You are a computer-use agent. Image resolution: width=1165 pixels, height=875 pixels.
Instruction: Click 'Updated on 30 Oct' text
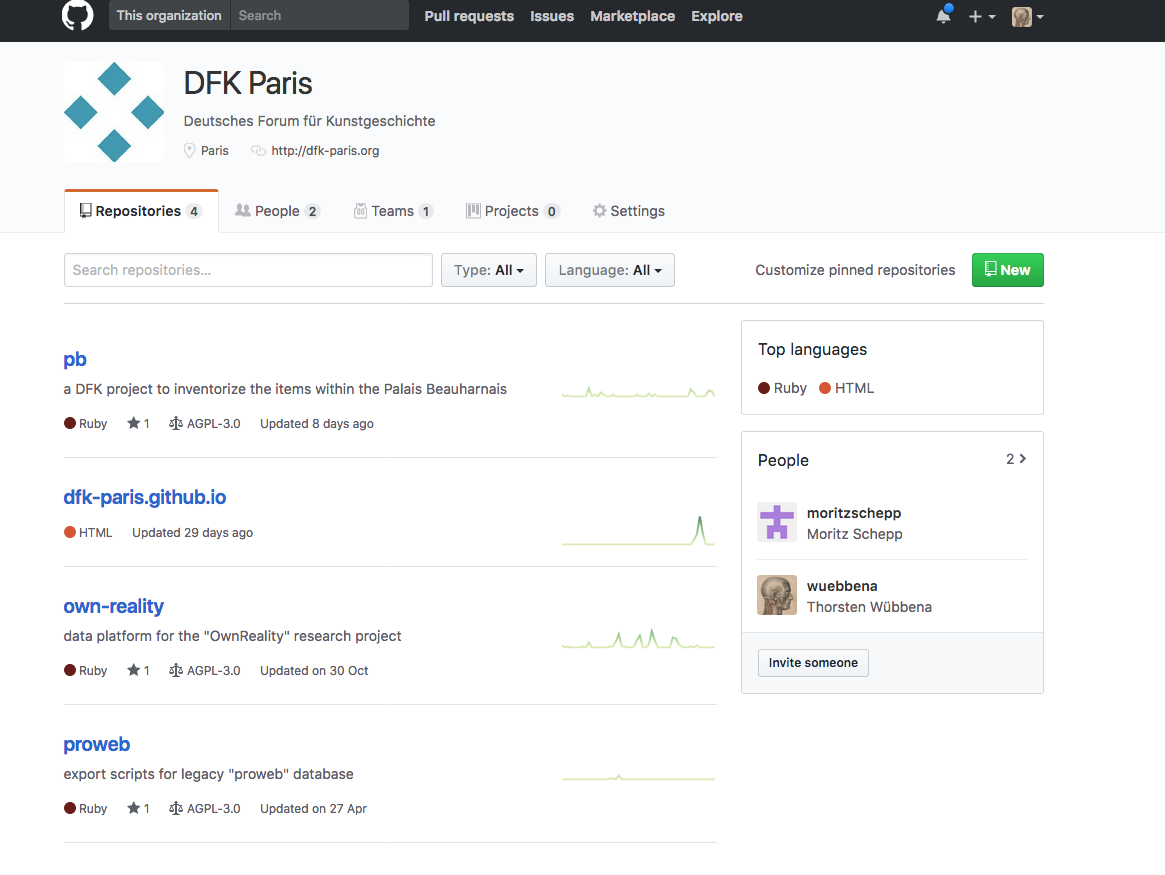(314, 670)
